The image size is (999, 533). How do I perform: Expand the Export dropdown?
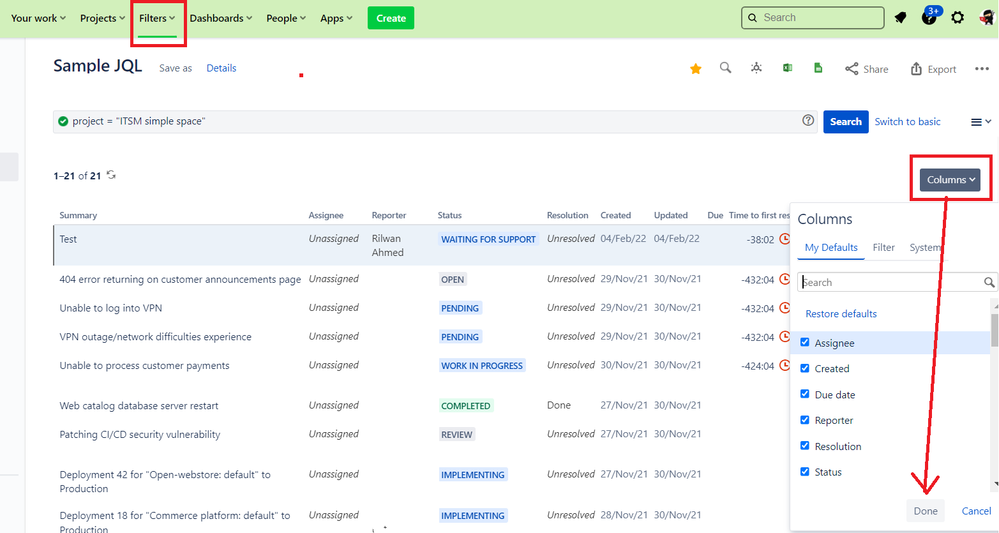933,69
